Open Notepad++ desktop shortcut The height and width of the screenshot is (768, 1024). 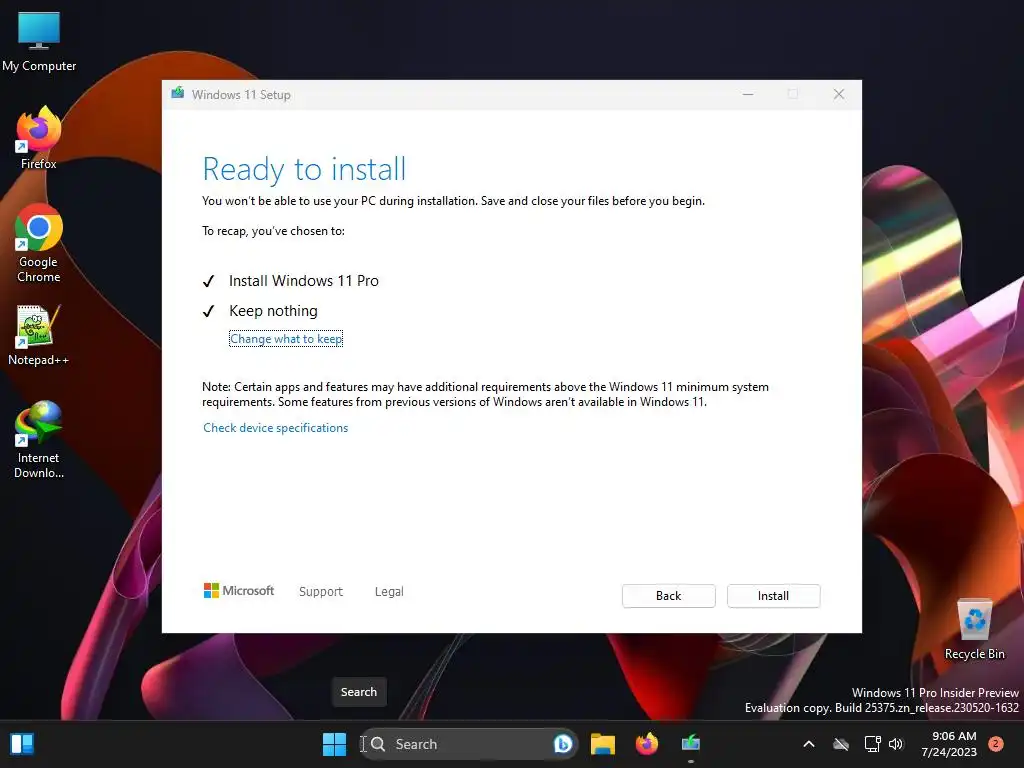pyautogui.click(x=39, y=334)
